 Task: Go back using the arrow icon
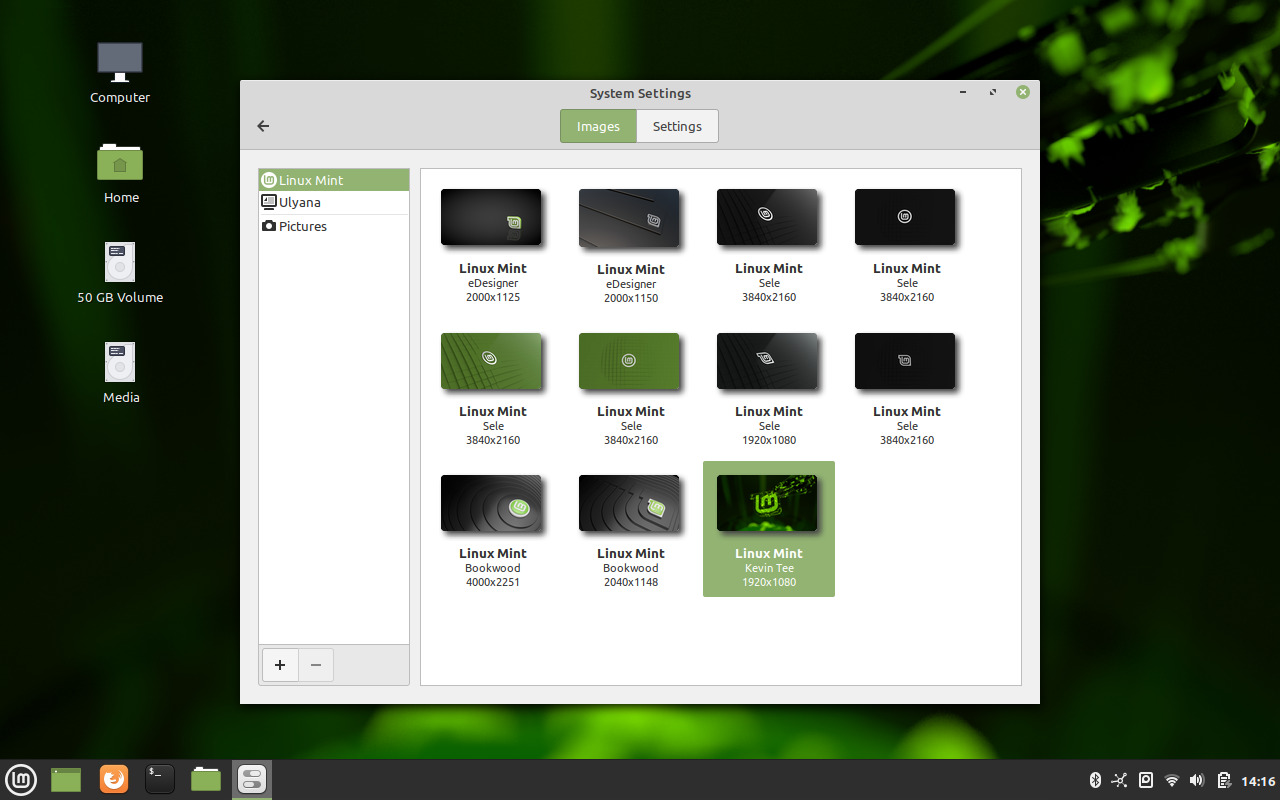point(263,126)
